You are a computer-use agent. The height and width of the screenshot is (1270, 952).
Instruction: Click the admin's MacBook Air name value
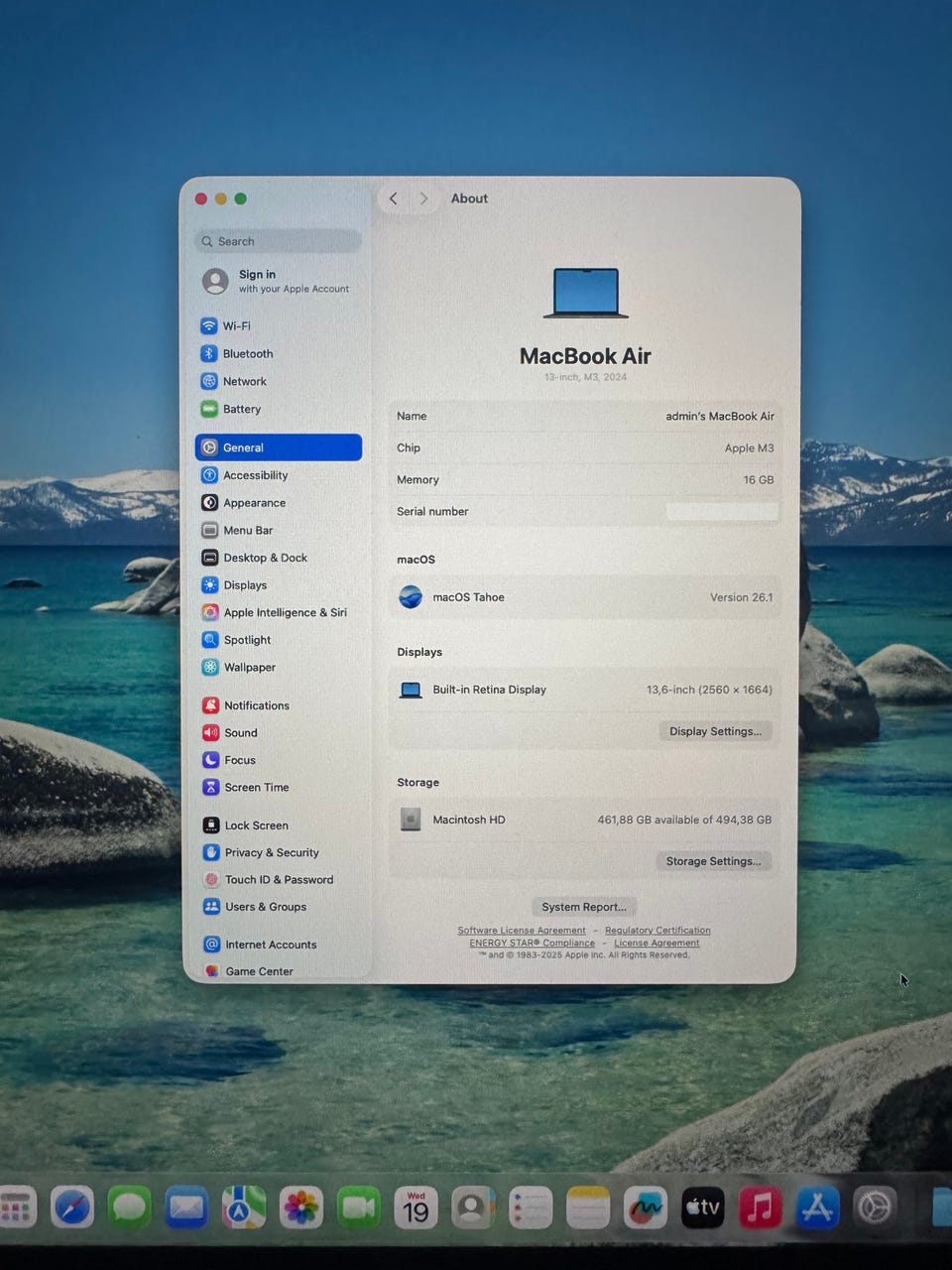pos(720,417)
